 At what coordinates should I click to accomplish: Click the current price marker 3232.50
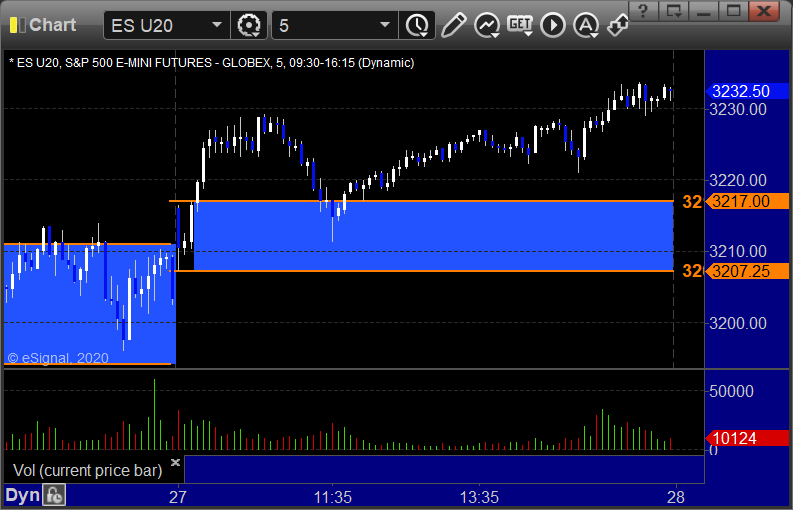[747, 91]
